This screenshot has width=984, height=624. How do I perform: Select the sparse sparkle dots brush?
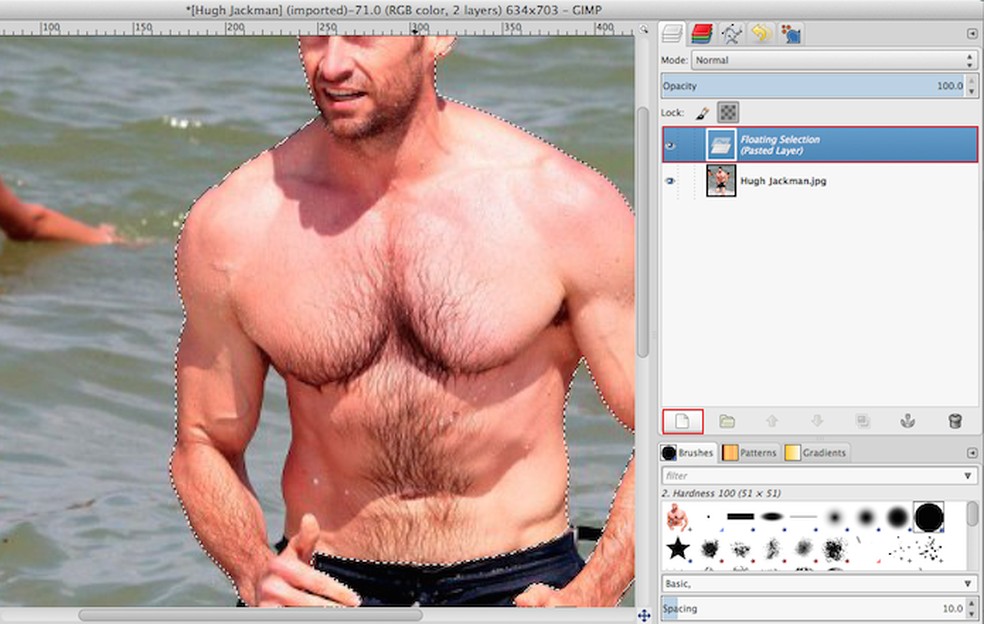900,551
